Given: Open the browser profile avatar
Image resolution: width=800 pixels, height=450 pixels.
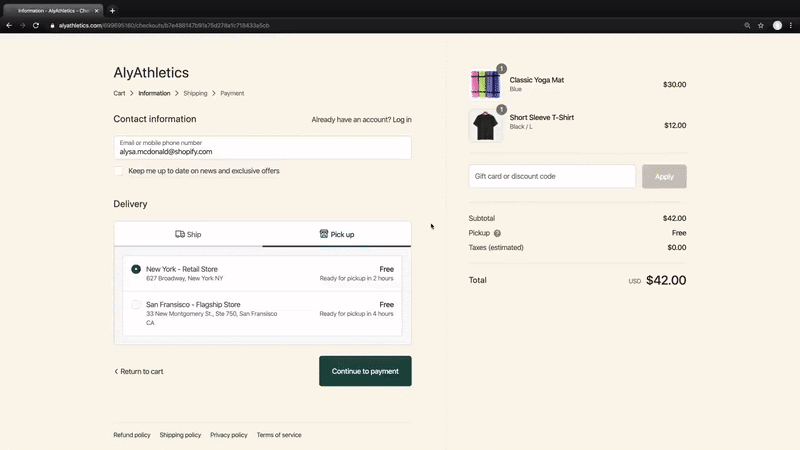Looking at the screenshot, I should point(777,25).
